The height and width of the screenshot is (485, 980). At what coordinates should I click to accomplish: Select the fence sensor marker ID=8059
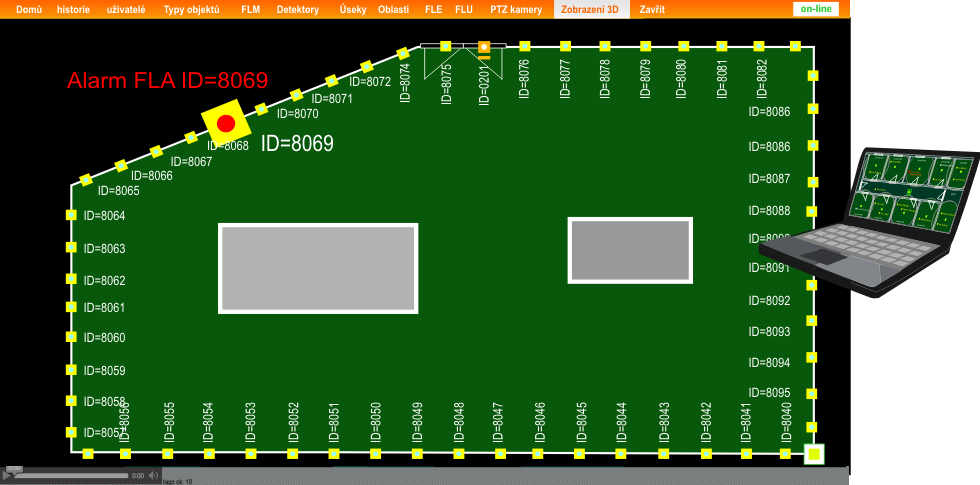[x=71, y=369]
